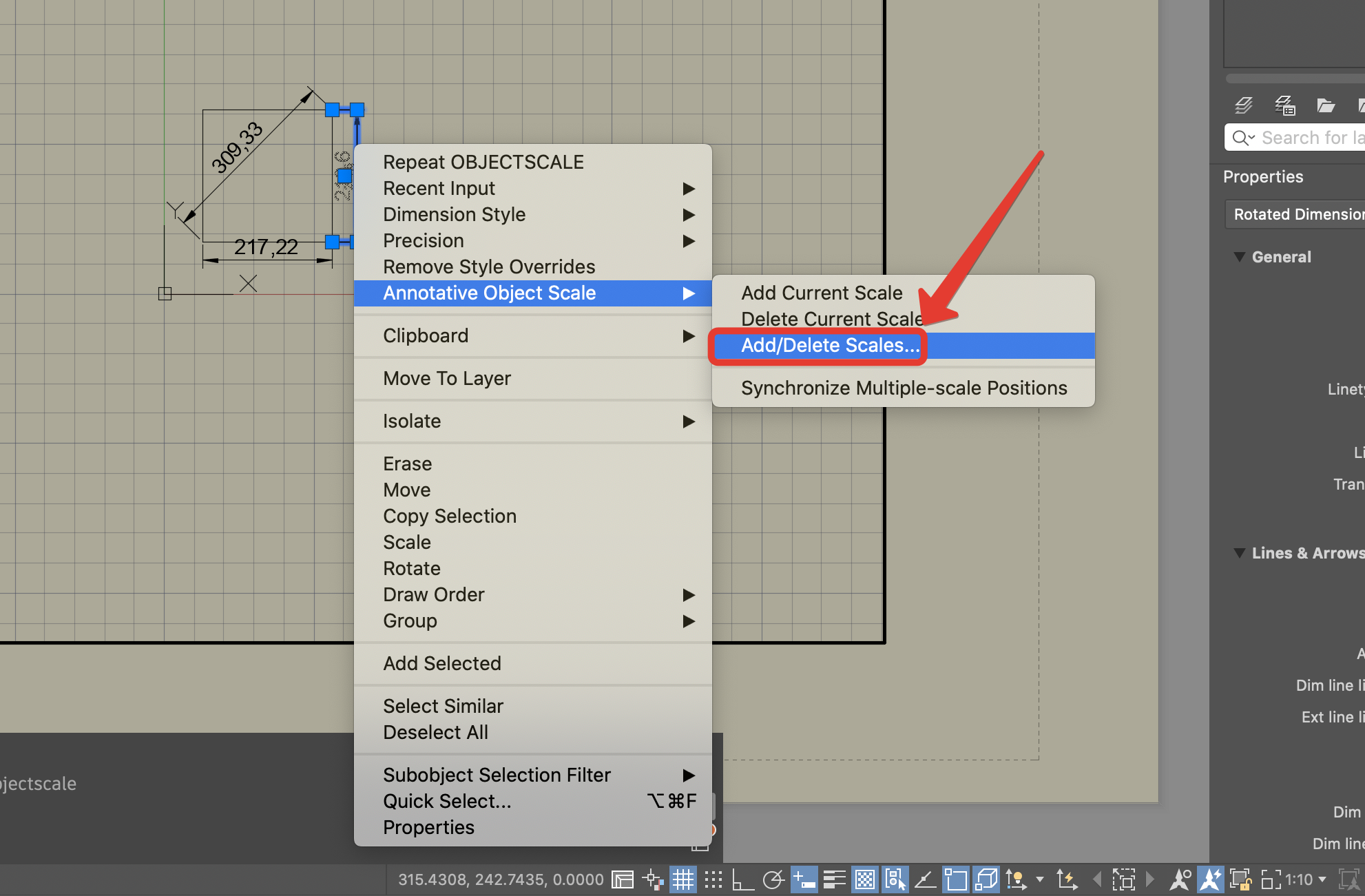Image resolution: width=1365 pixels, height=896 pixels.
Task: Click the transparency display status bar icon
Action: 865,879
